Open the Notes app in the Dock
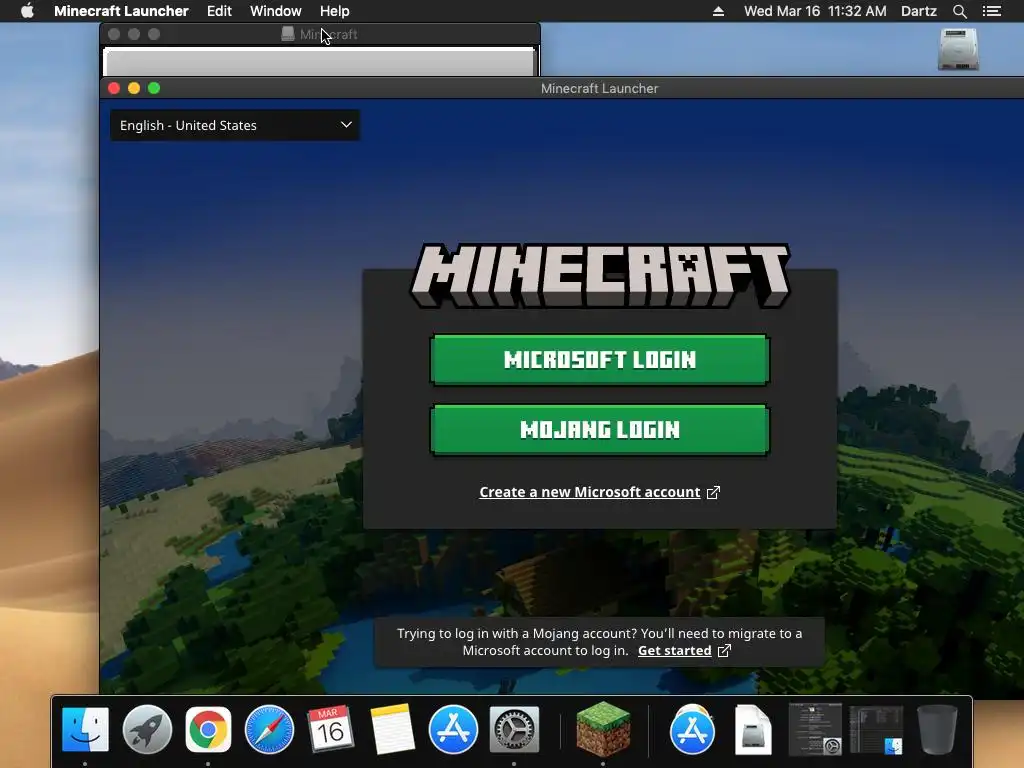Viewport: 1024px width, 768px height. tap(392, 729)
